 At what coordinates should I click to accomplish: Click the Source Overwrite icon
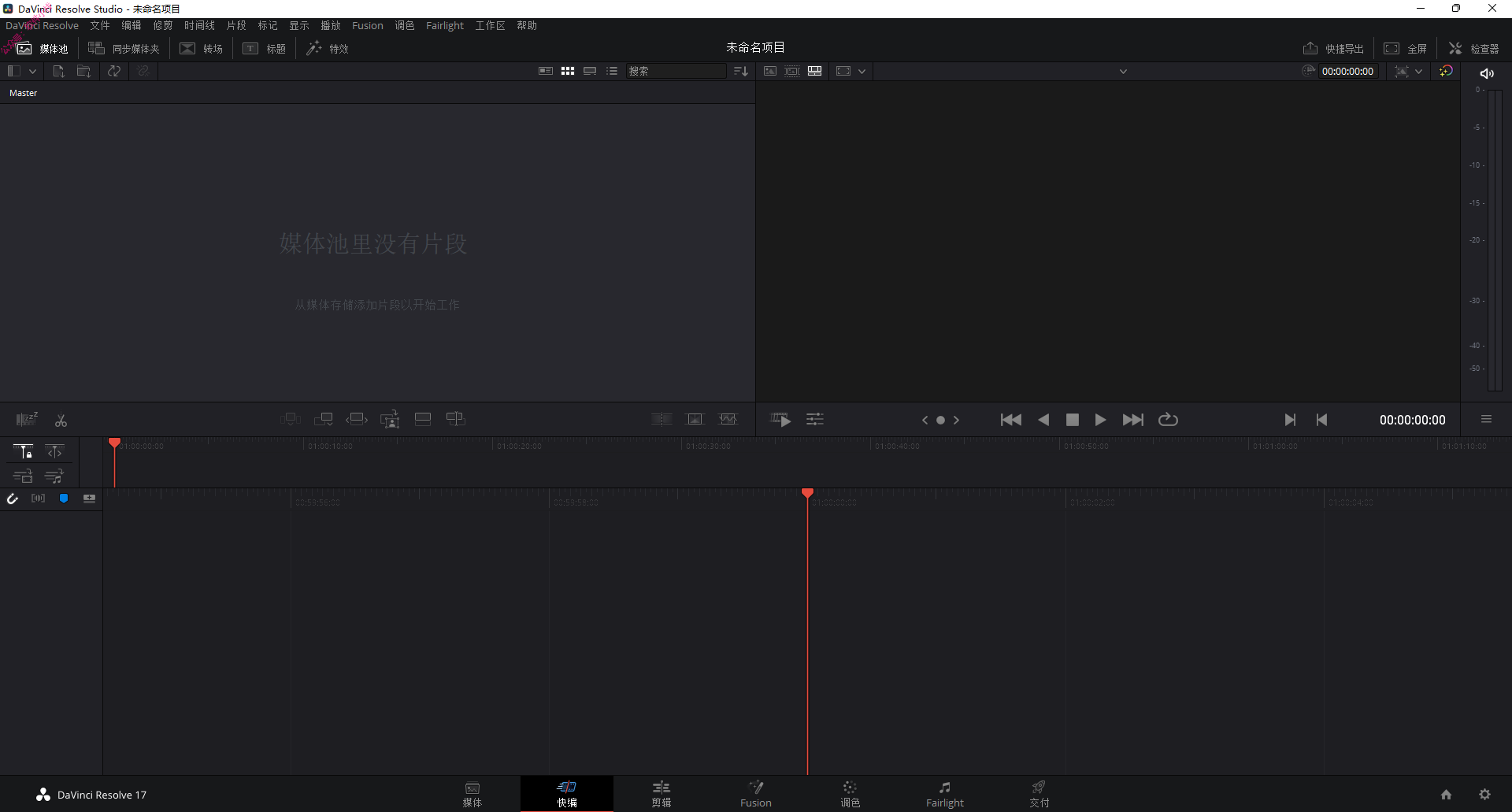(456, 419)
